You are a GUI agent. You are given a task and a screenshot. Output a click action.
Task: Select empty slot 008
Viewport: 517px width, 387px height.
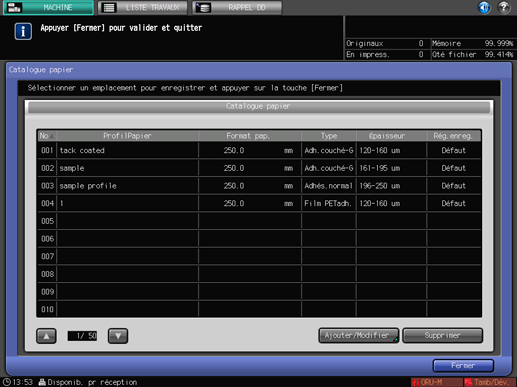pos(259,274)
